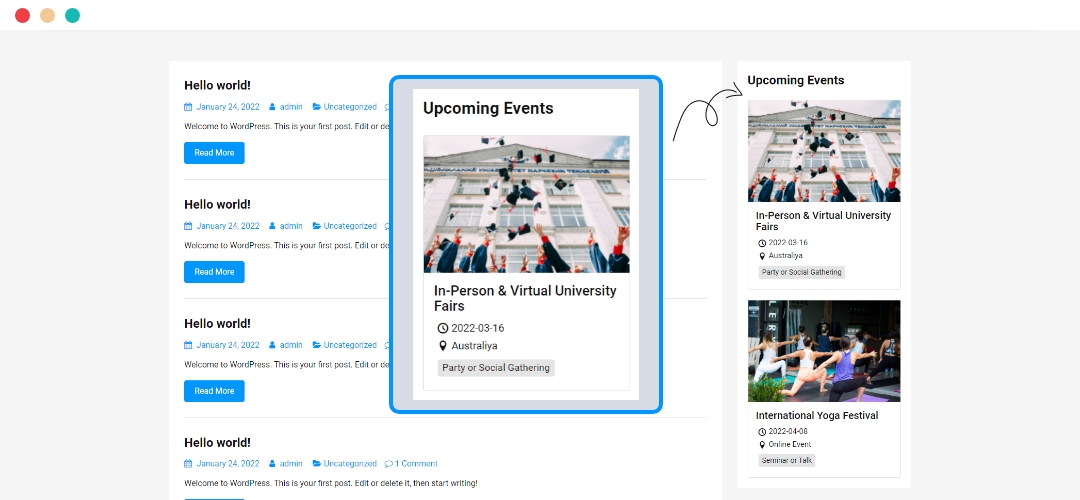Open the International Yoga Festival event title
Viewport: 1080px width, 500px height.
pos(816,416)
